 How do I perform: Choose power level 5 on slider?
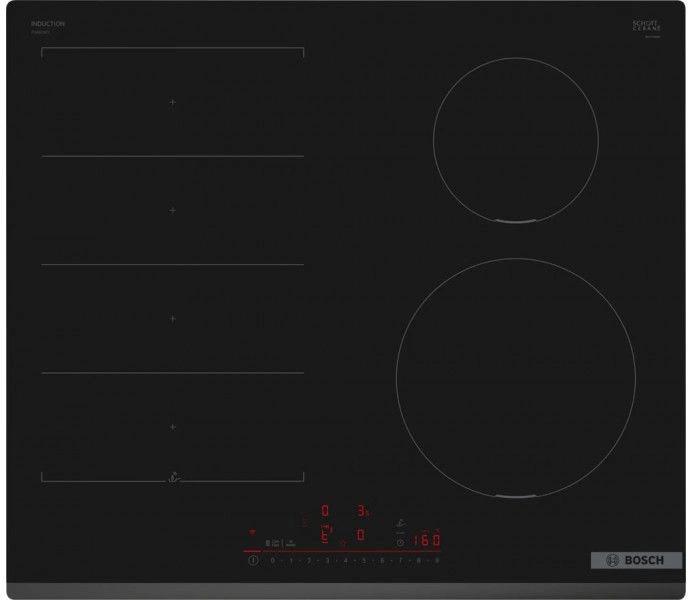(363, 562)
